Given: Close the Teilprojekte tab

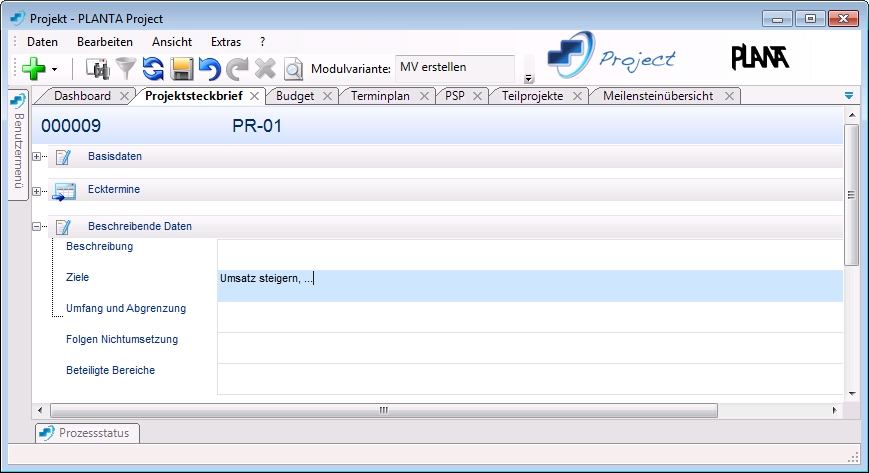Looking at the screenshot, I should (x=577, y=96).
